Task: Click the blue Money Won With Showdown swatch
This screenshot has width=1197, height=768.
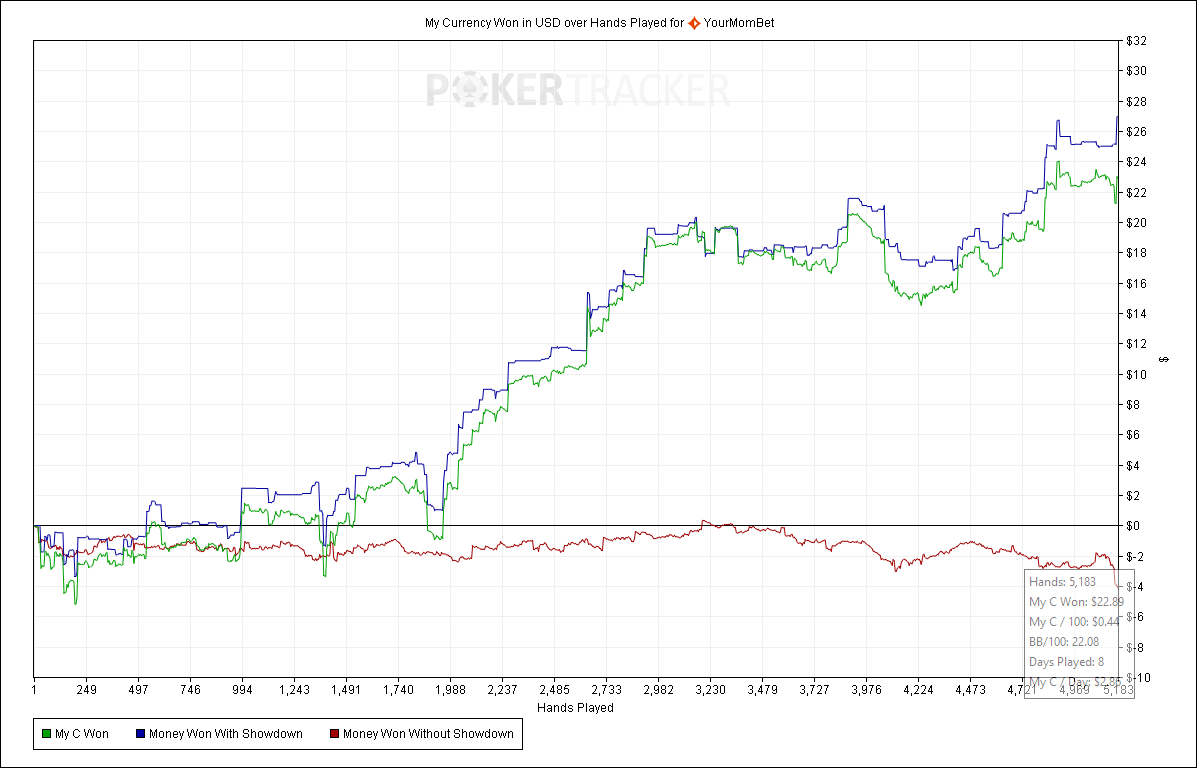Action: click(x=140, y=734)
